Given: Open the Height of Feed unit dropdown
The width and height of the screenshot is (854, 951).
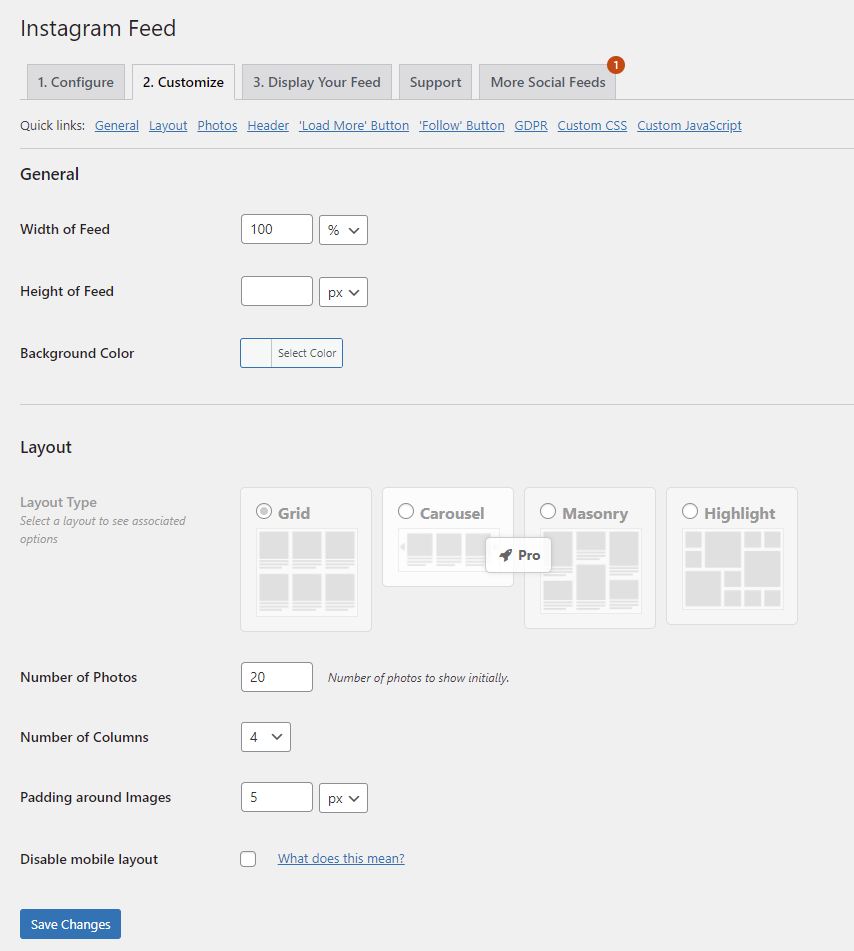Looking at the screenshot, I should (x=343, y=292).
